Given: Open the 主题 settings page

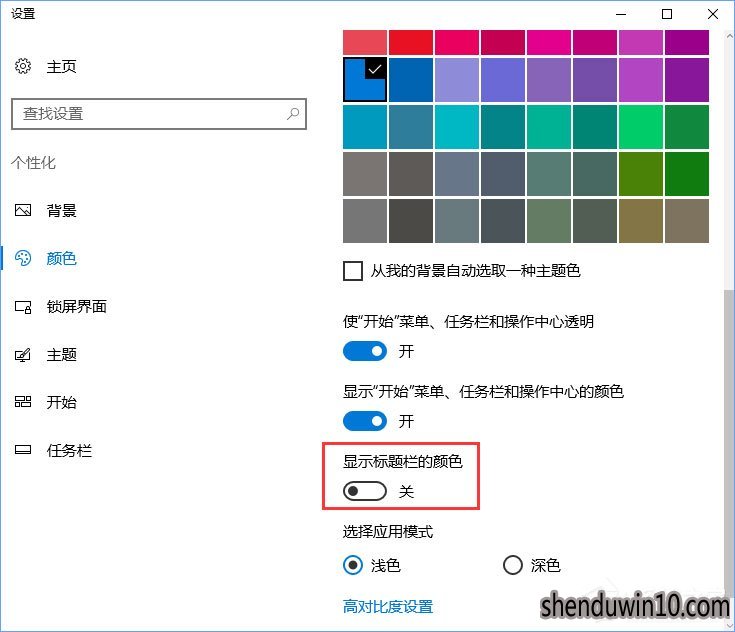Looking at the screenshot, I should point(61,355).
